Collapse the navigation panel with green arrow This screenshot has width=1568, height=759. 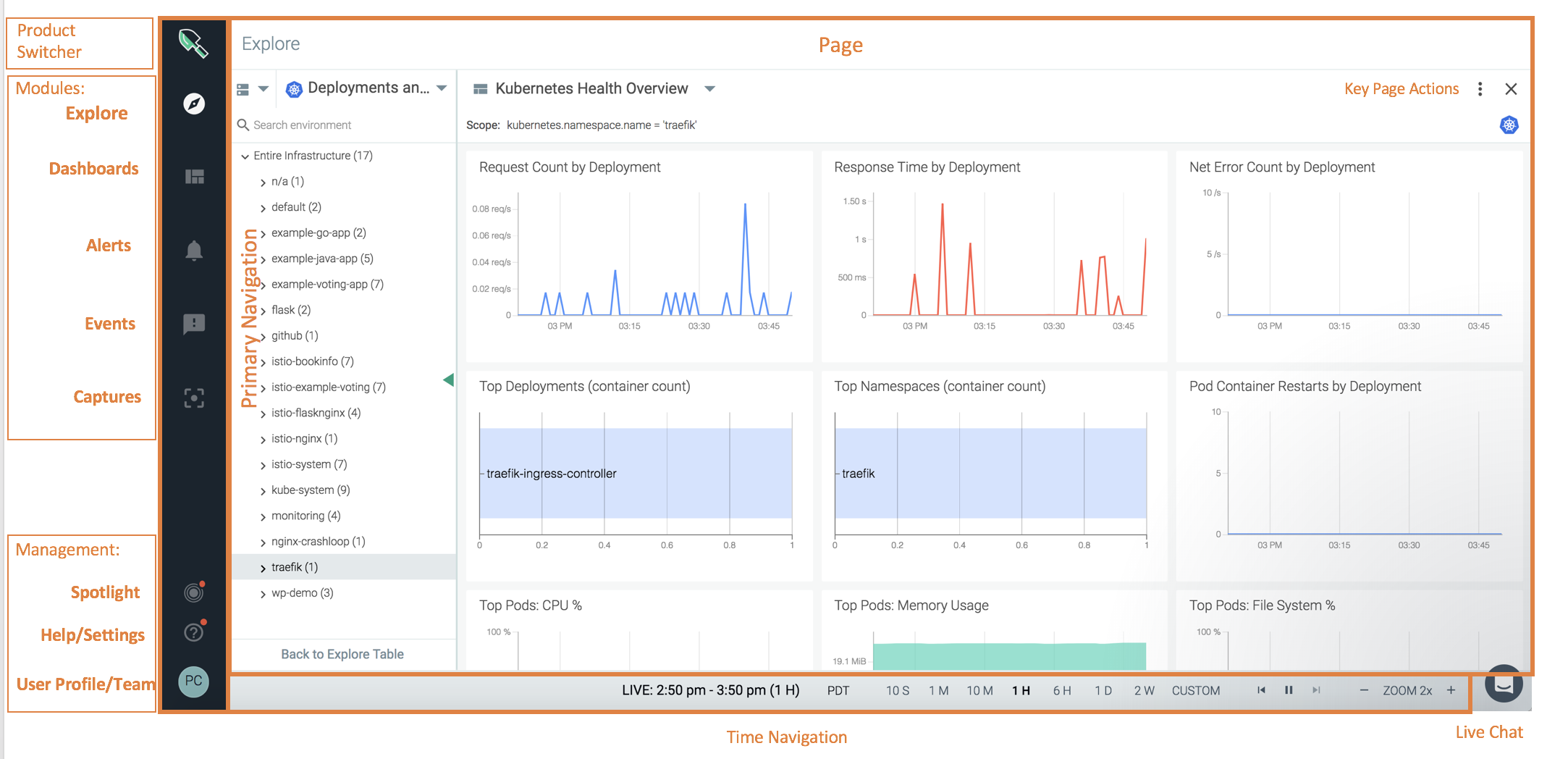(x=449, y=379)
